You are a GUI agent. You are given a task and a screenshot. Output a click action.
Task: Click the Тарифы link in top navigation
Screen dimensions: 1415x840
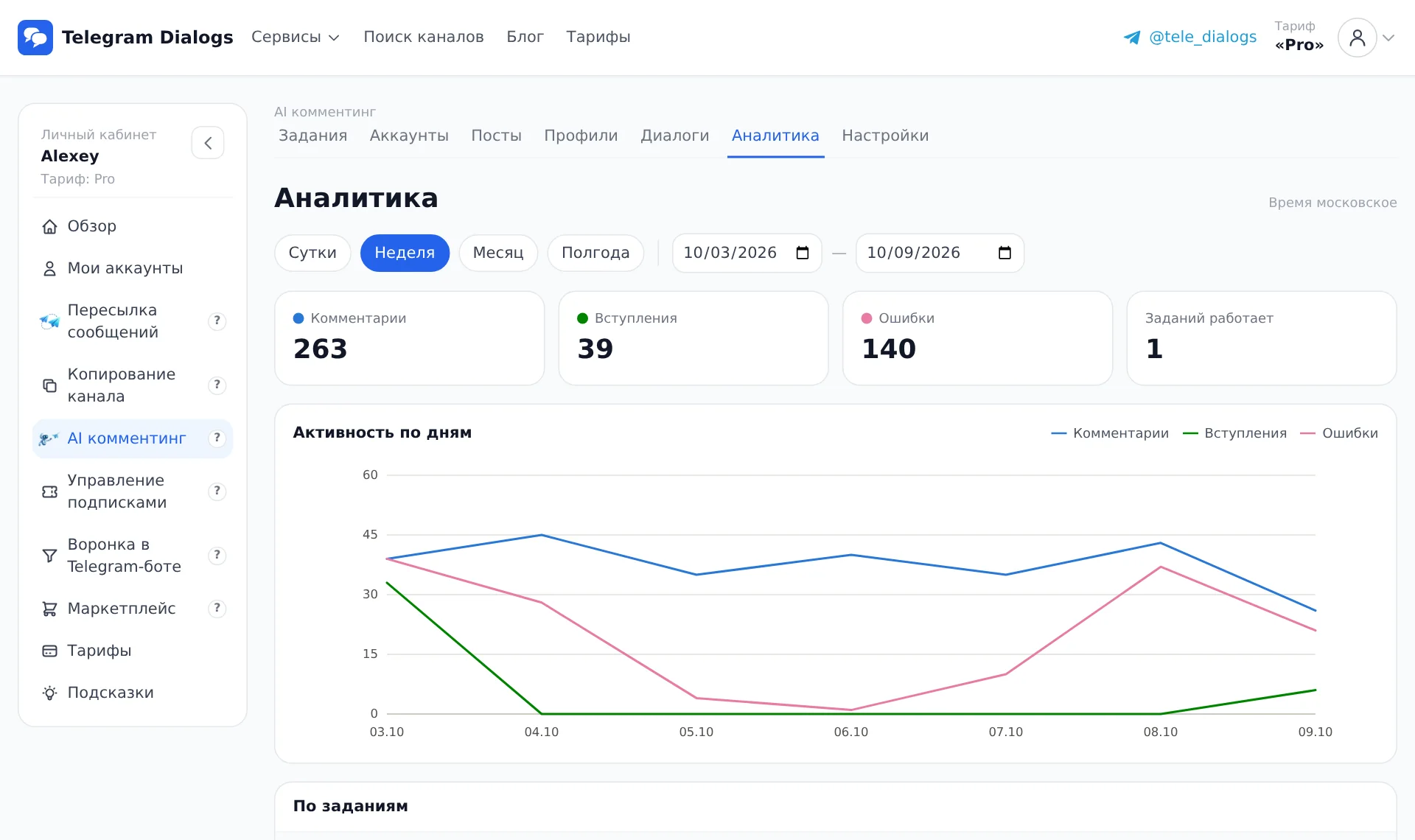click(x=598, y=37)
